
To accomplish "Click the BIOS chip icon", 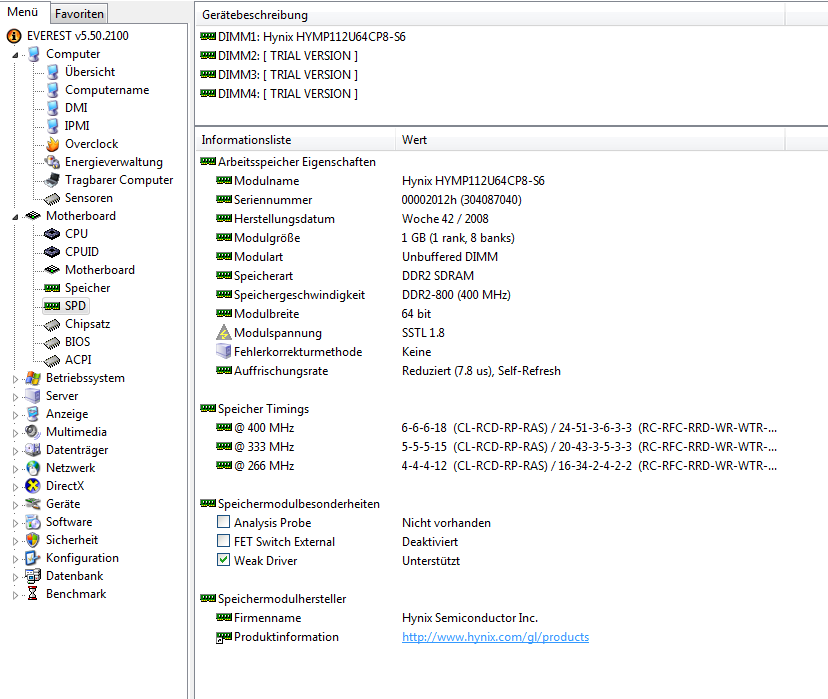I will click(52, 343).
